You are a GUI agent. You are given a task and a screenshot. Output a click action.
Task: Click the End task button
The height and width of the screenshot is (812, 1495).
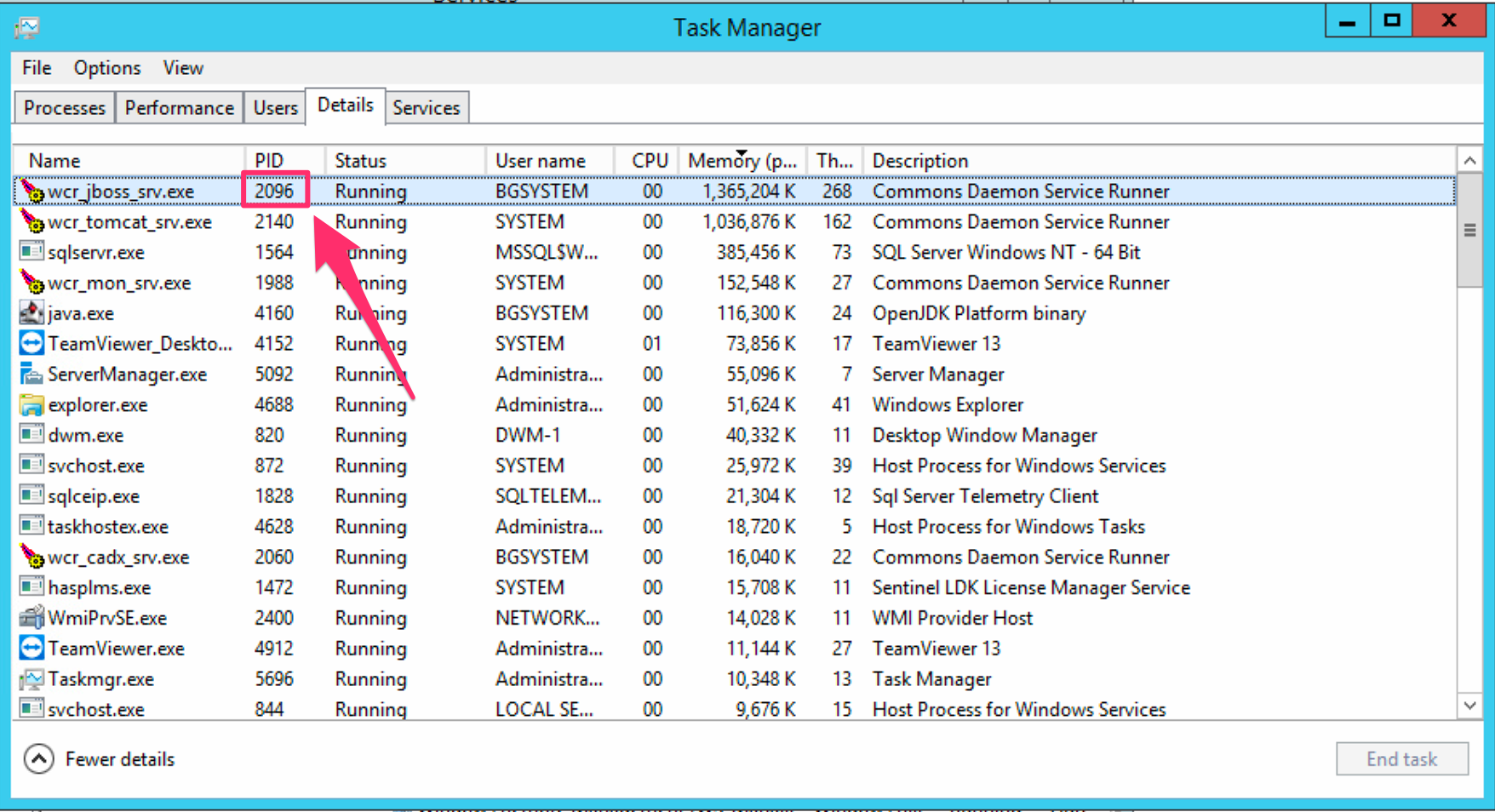1401,758
